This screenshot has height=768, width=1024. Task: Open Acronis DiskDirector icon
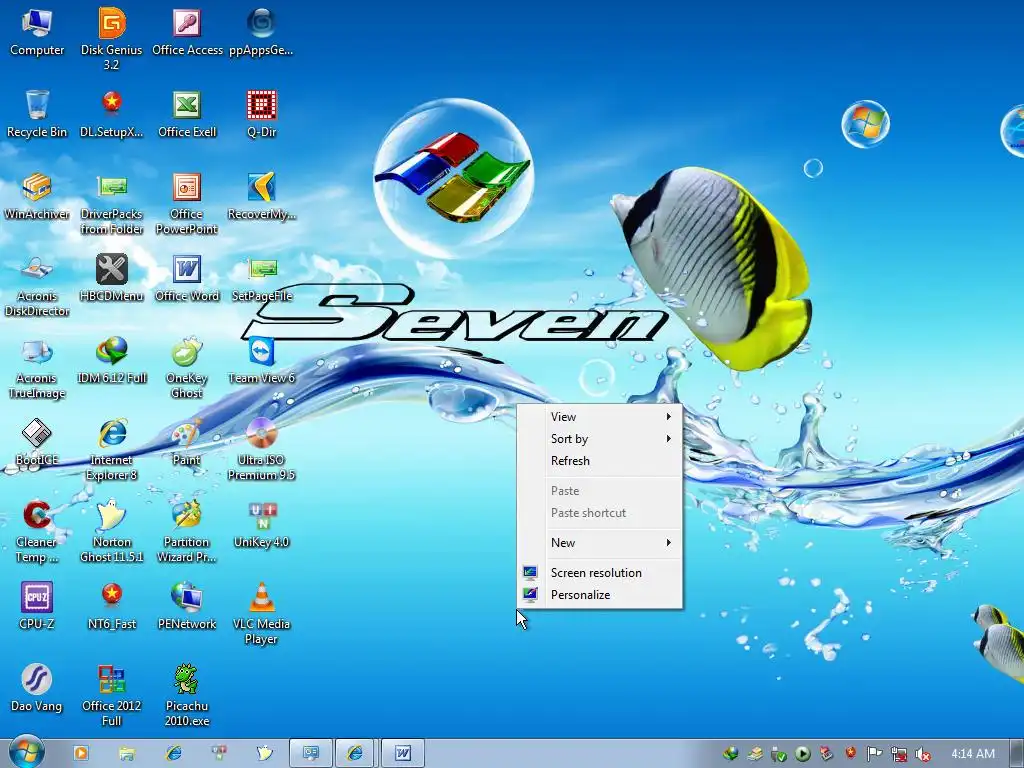(x=37, y=286)
